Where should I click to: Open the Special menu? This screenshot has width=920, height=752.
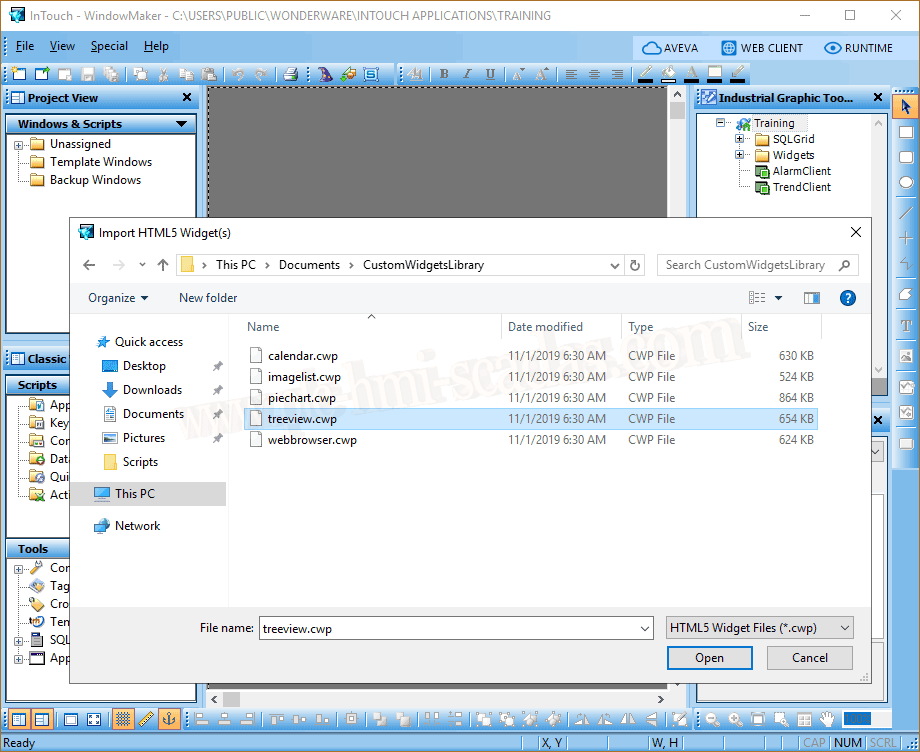109,46
